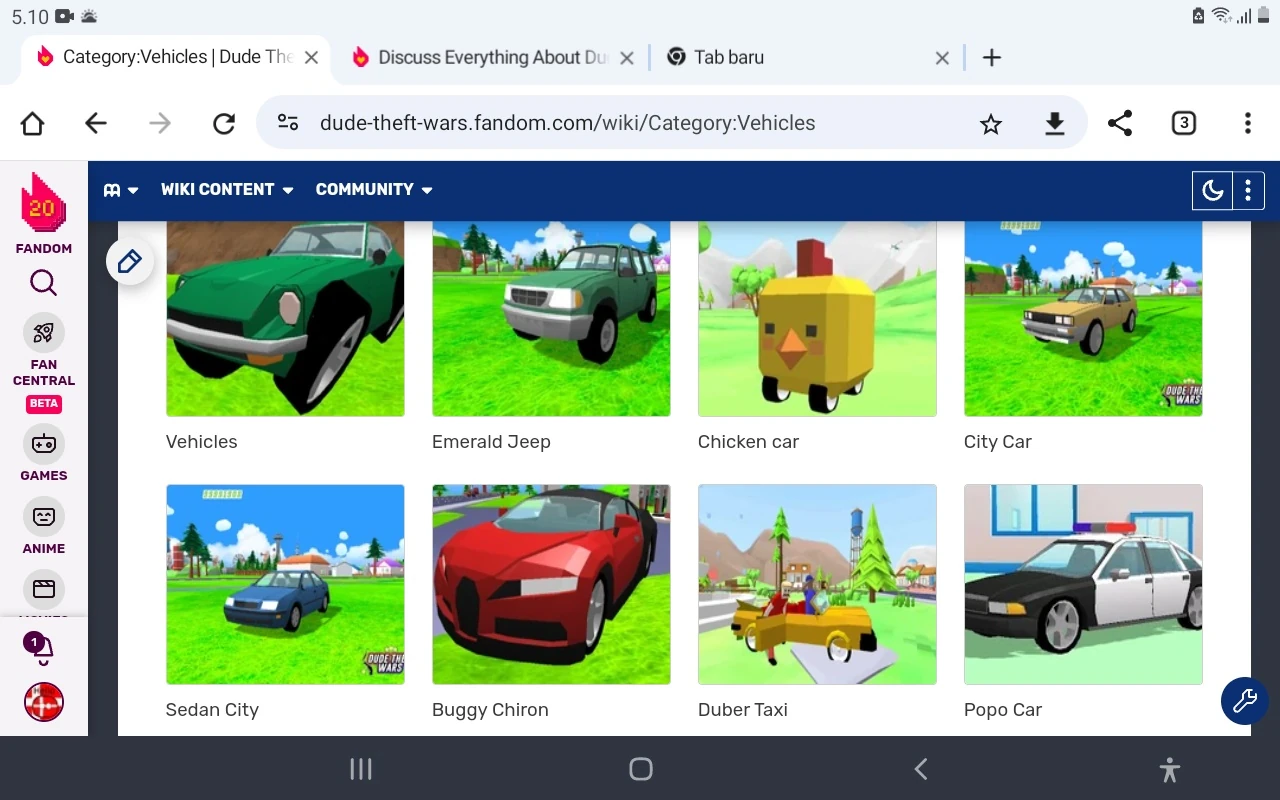Reload the current page
This screenshot has width=1280, height=800.
coord(224,123)
